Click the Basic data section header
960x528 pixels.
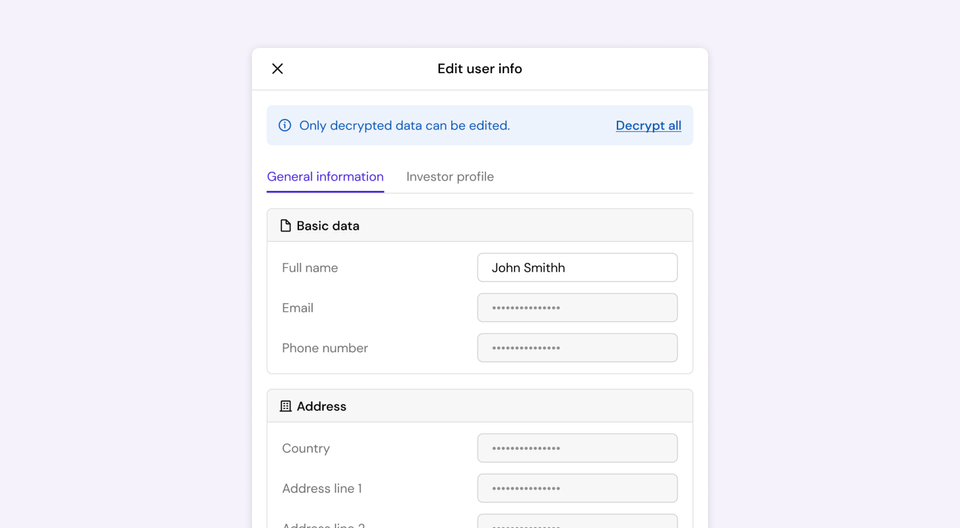(x=328, y=226)
